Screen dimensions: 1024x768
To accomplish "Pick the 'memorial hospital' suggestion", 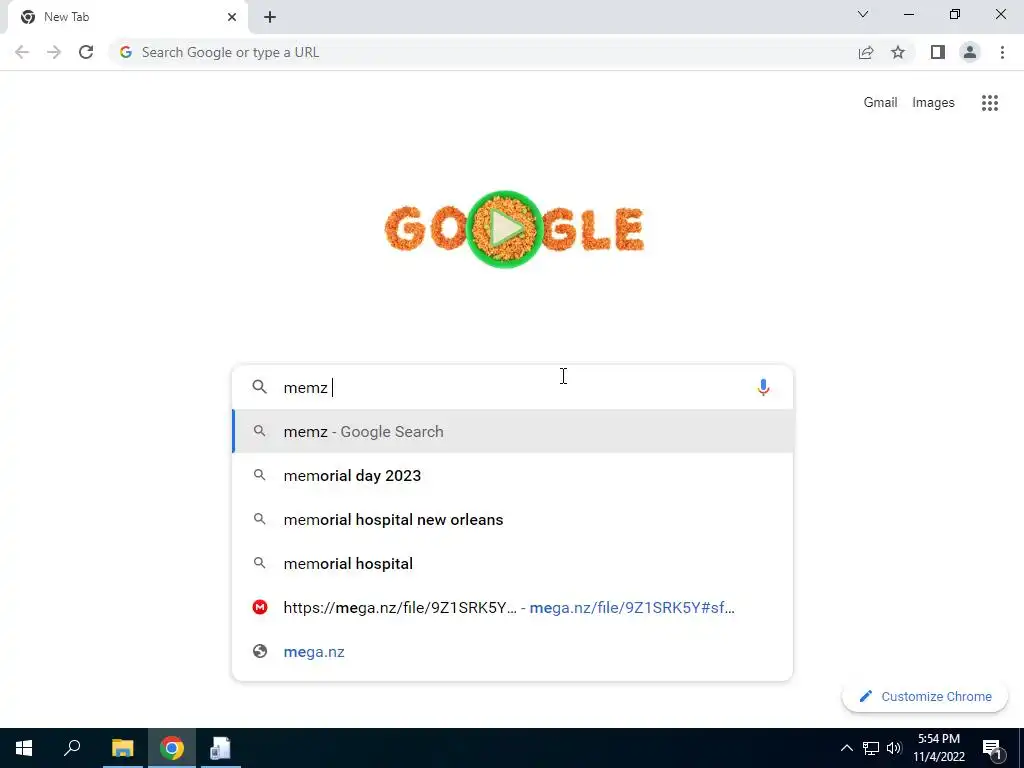I will click(513, 564).
